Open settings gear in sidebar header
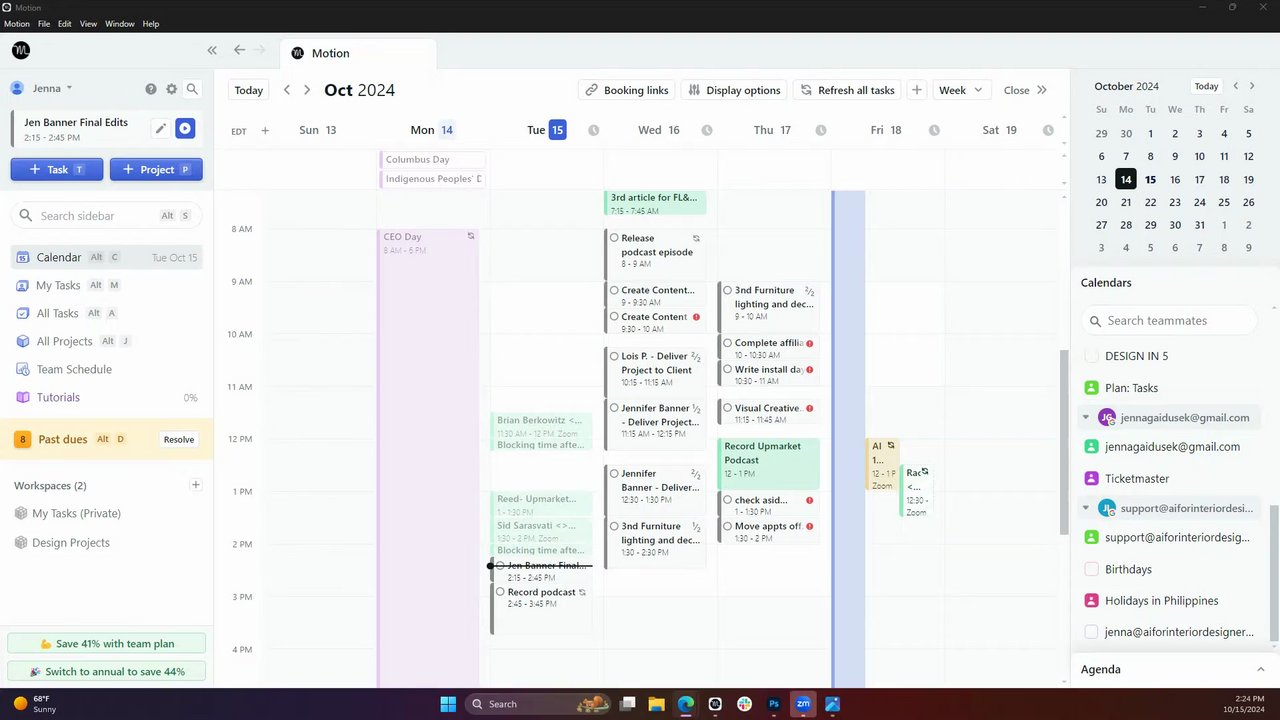Image resolution: width=1280 pixels, height=720 pixels. [171, 89]
